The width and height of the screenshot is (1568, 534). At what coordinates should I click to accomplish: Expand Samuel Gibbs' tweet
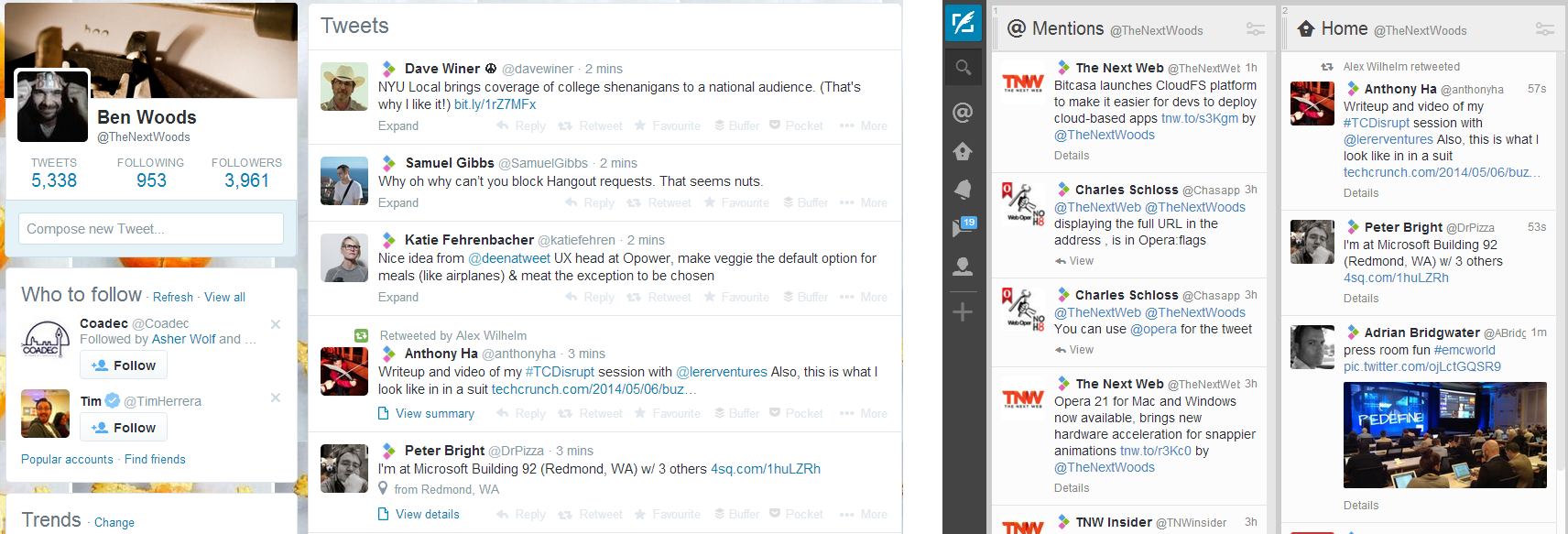pyautogui.click(x=398, y=202)
